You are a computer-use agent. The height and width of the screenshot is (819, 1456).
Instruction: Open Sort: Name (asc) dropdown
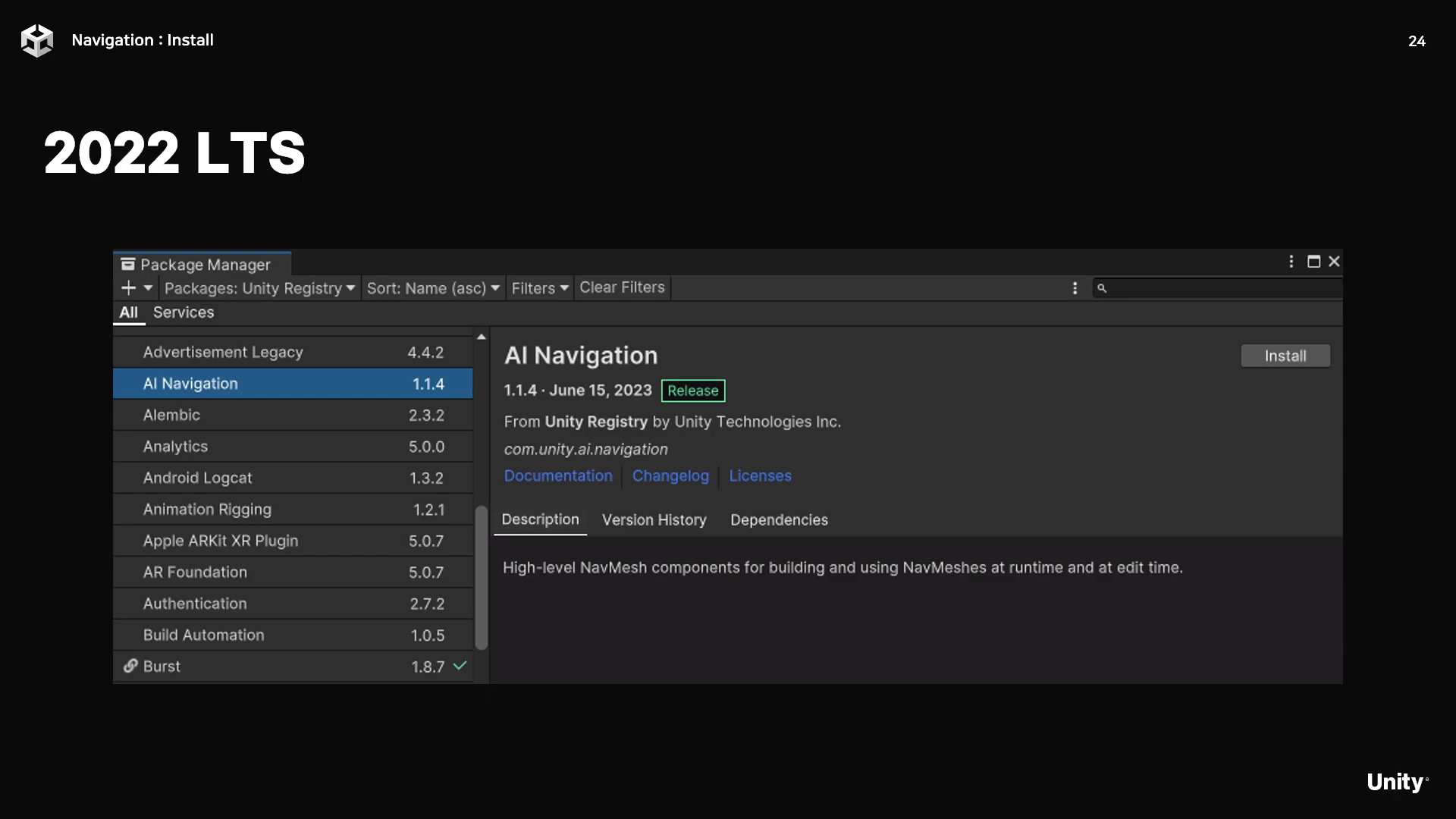click(x=432, y=288)
